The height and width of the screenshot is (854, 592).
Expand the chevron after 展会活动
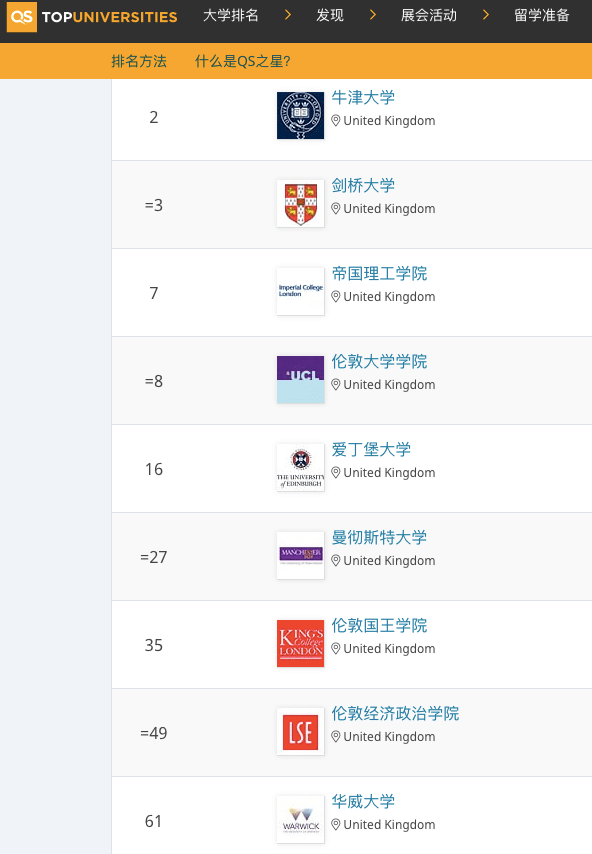click(x=485, y=15)
